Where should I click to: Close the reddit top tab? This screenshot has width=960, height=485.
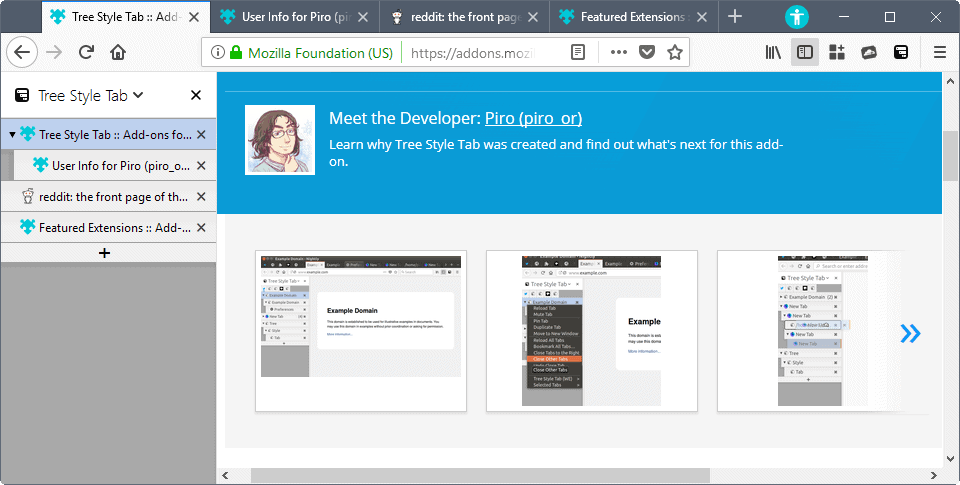(x=533, y=17)
